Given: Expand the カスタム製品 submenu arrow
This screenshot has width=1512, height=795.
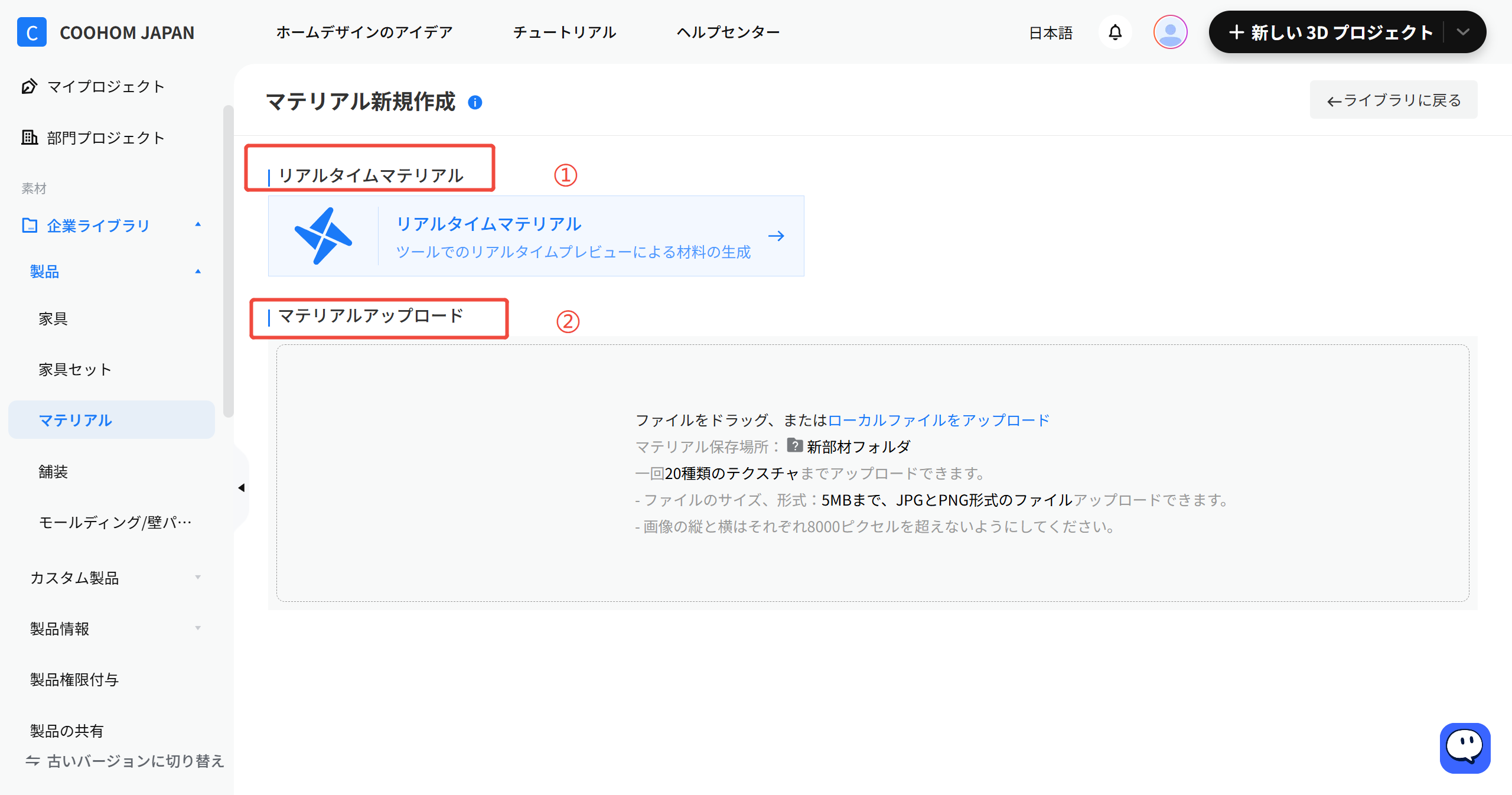Looking at the screenshot, I should click(x=198, y=577).
